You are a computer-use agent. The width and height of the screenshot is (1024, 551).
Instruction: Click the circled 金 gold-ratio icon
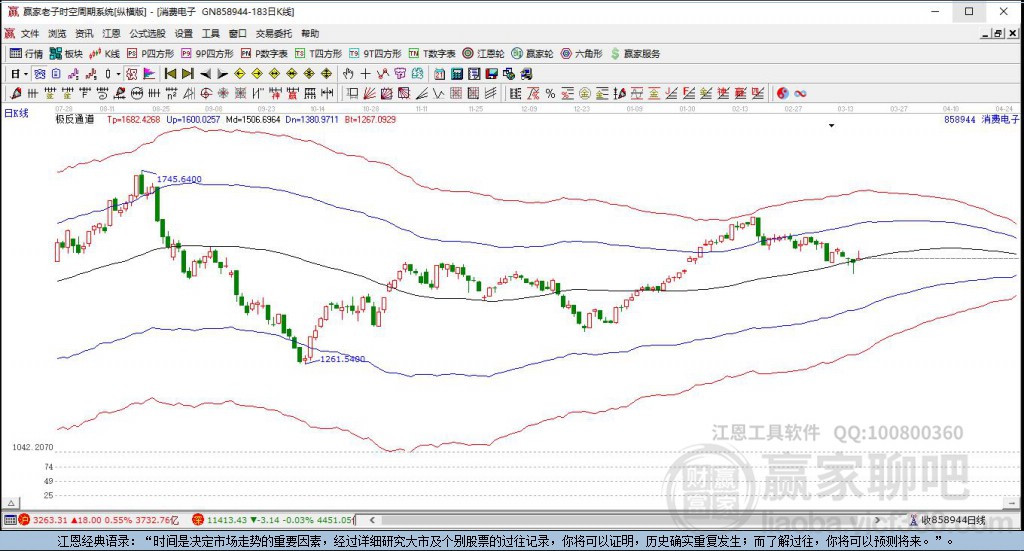point(584,93)
